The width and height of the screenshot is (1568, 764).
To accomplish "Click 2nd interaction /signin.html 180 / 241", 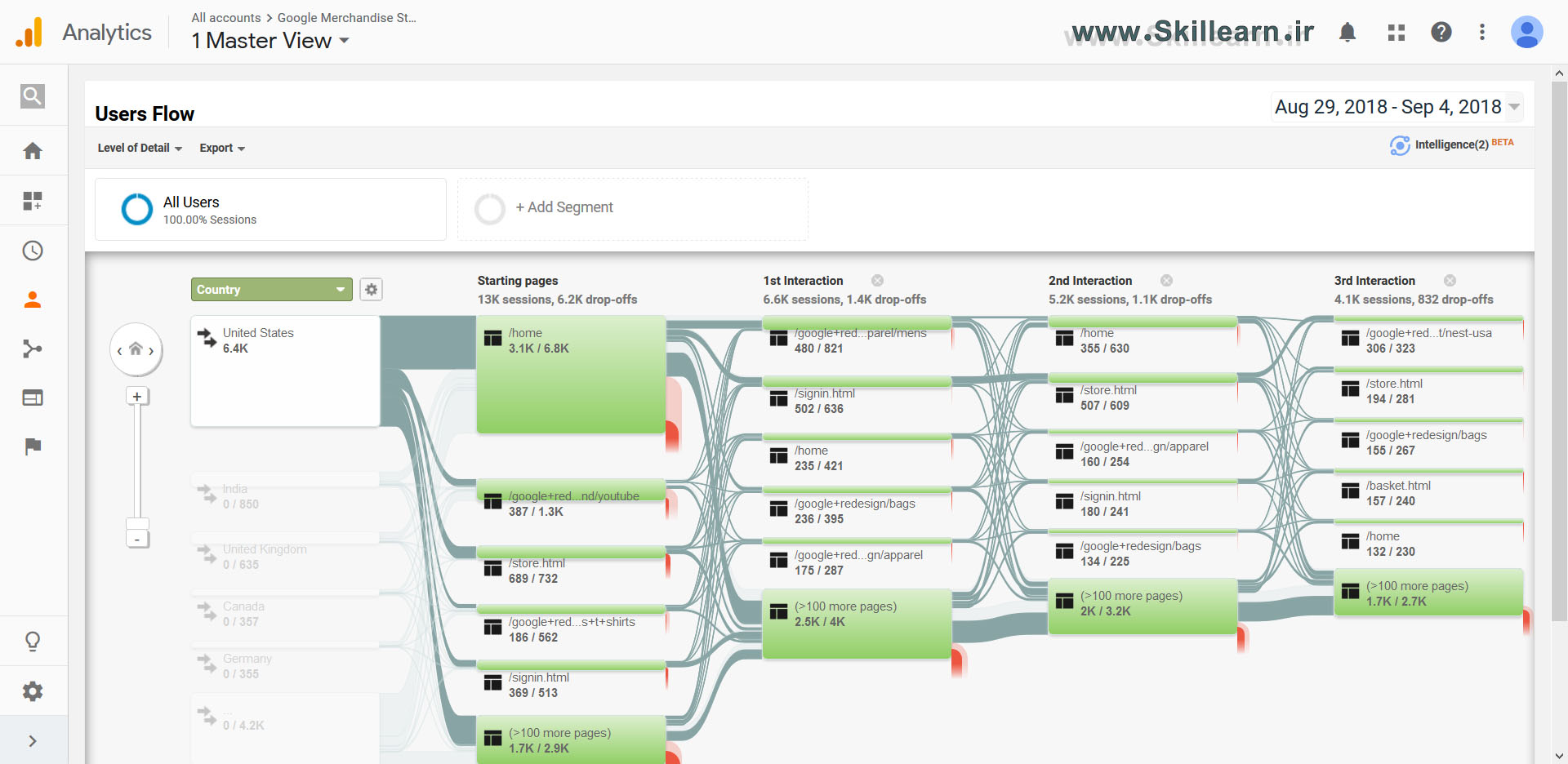I will coord(1143,500).
